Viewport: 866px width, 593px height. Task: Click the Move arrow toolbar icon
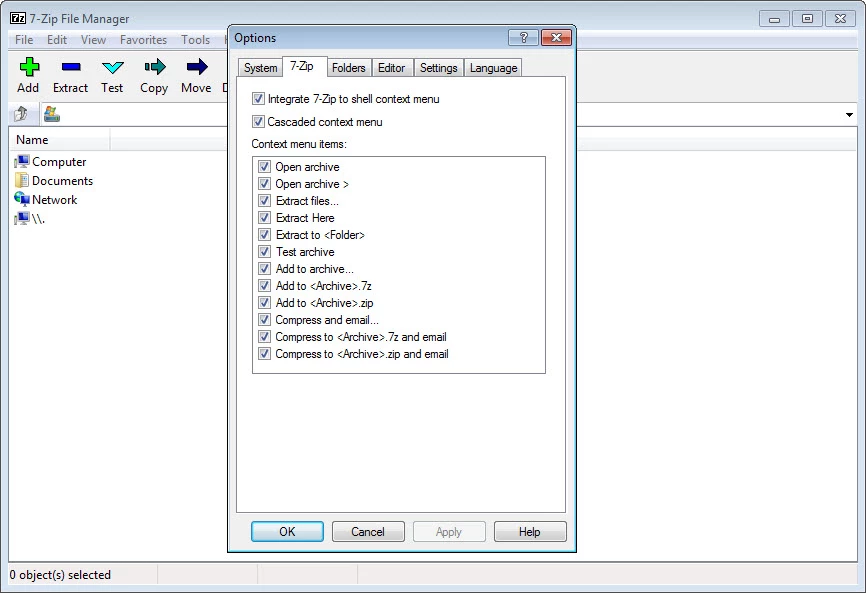(x=197, y=67)
